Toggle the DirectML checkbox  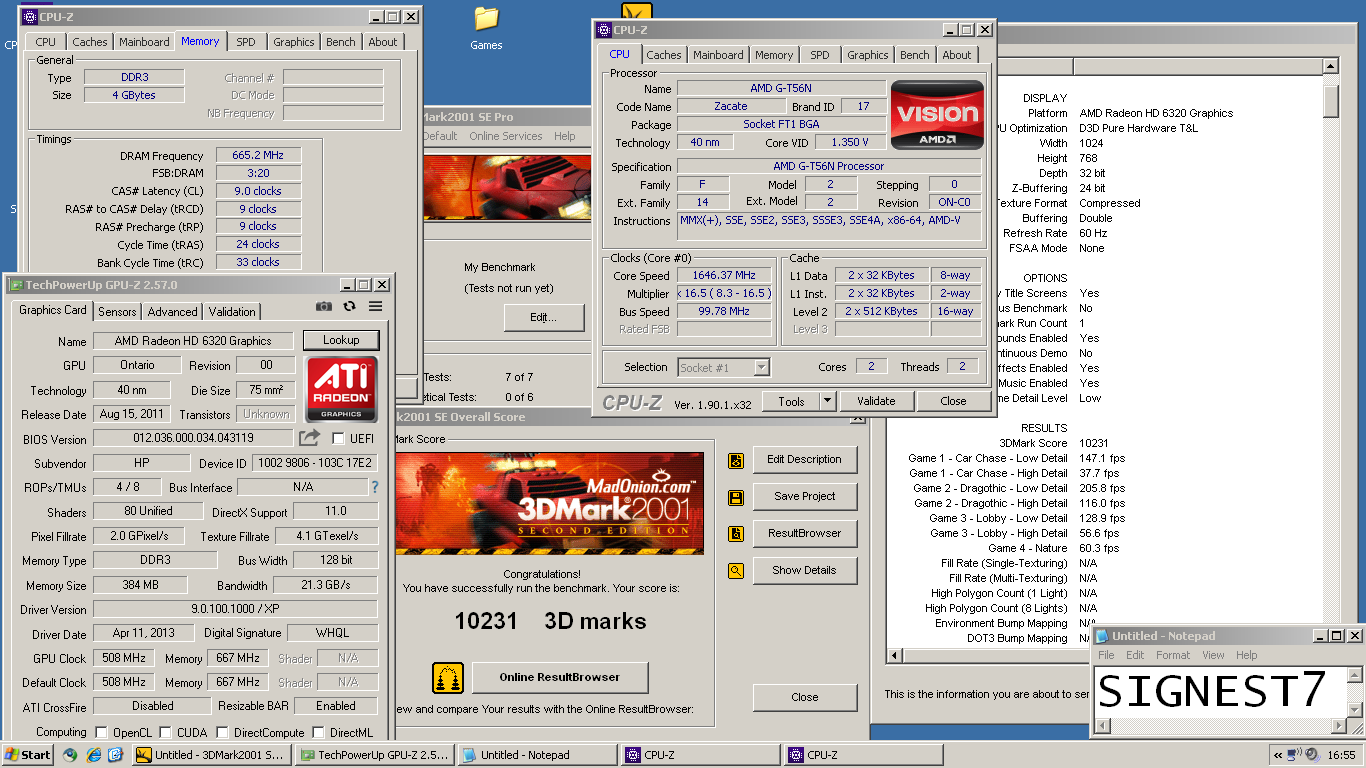(317, 733)
